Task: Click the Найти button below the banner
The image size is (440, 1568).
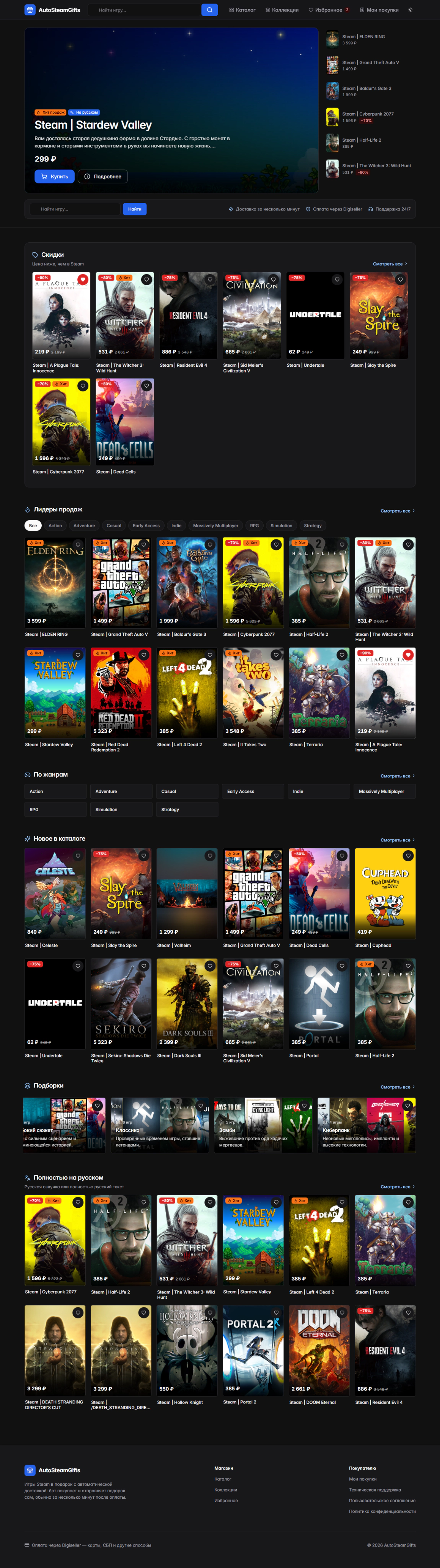Action: point(135,209)
